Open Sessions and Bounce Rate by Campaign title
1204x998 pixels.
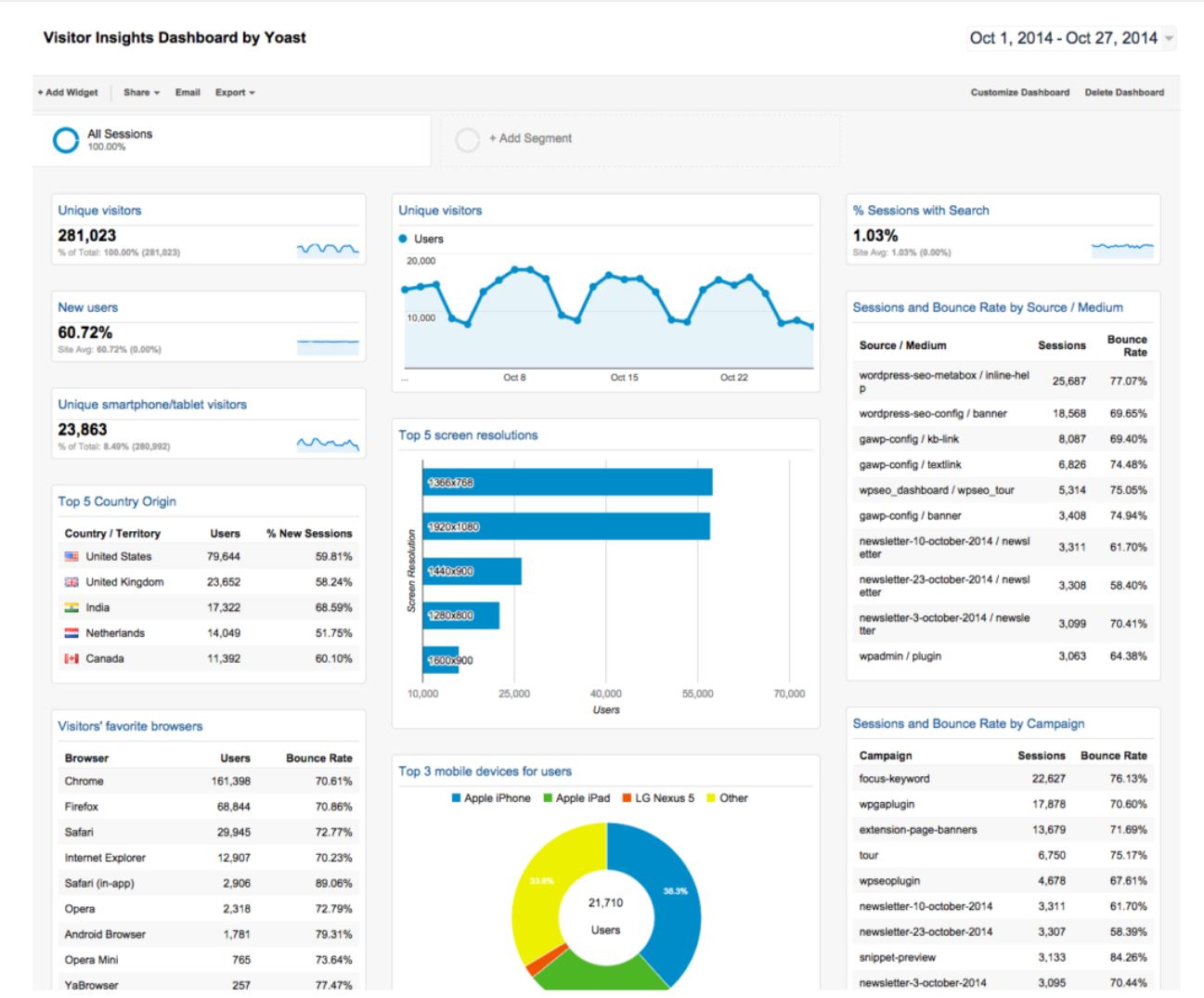tap(968, 723)
